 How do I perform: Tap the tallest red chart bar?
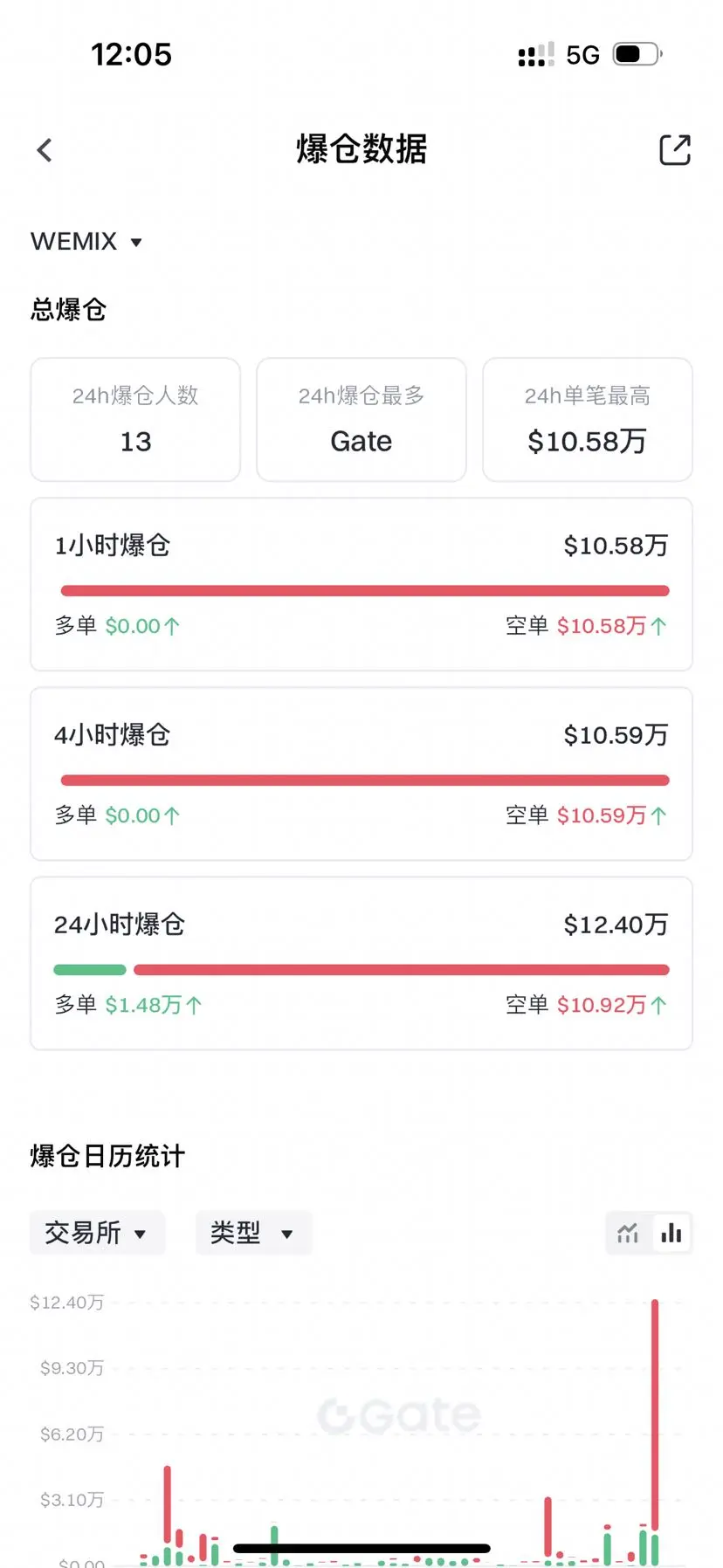point(655,1414)
